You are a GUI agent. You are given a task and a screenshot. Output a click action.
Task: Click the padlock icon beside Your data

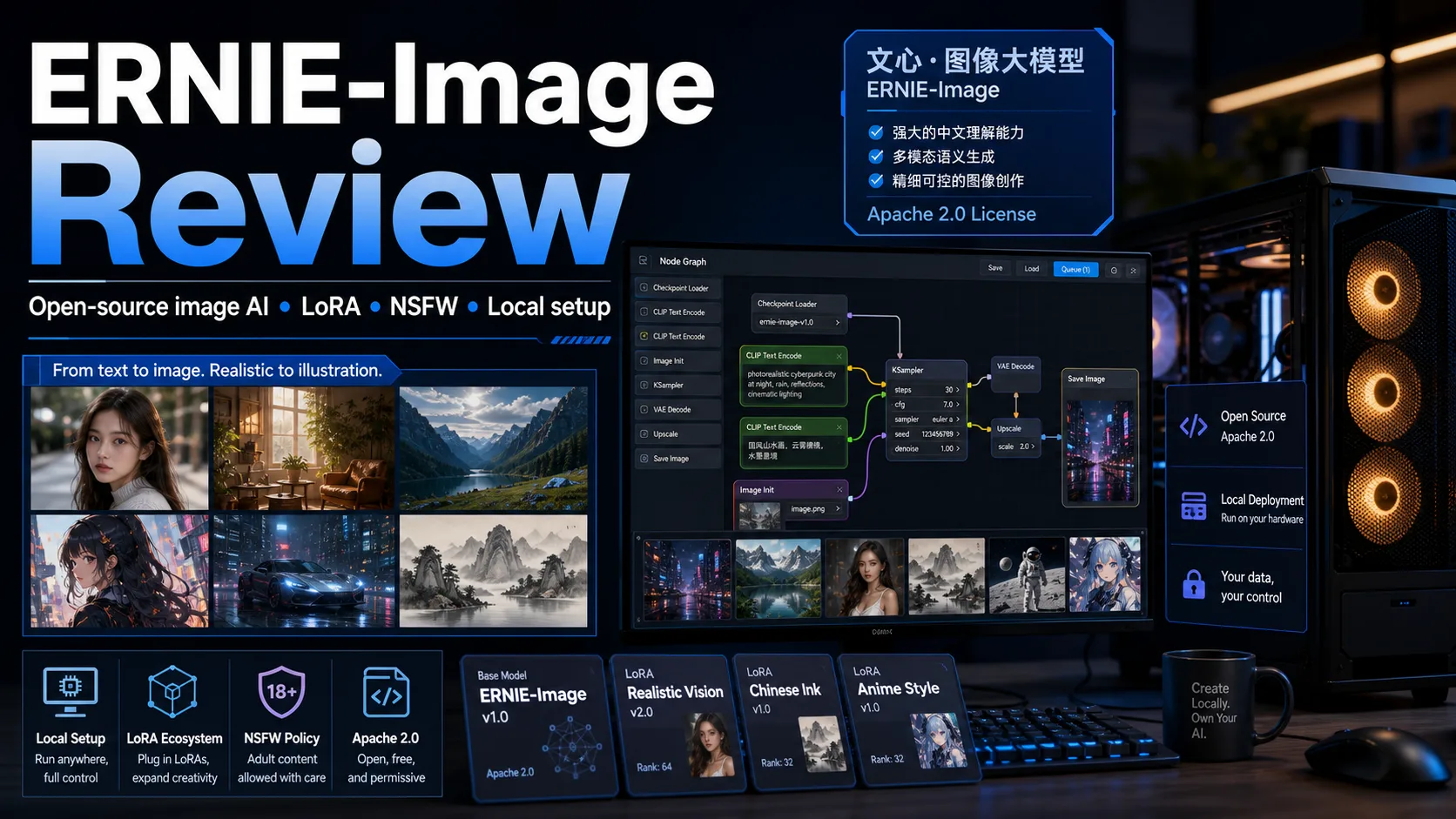coord(1193,583)
